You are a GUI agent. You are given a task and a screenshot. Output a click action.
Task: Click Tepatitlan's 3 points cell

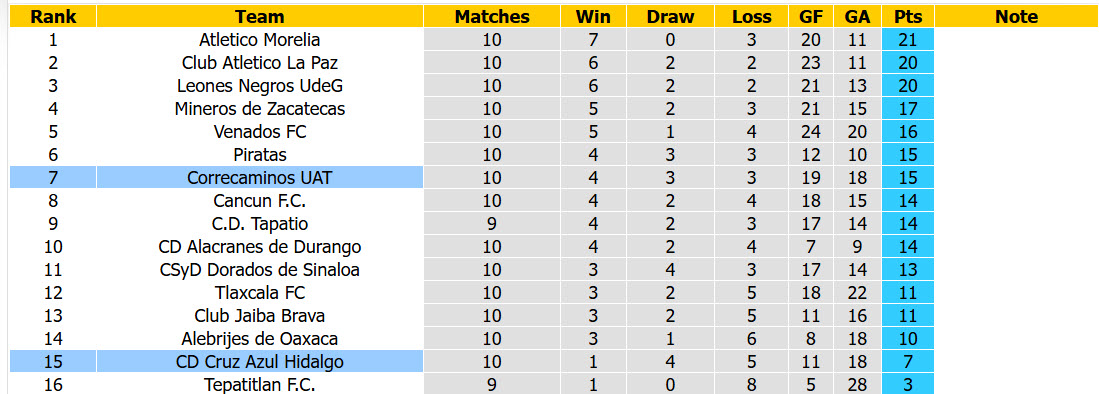click(908, 385)
